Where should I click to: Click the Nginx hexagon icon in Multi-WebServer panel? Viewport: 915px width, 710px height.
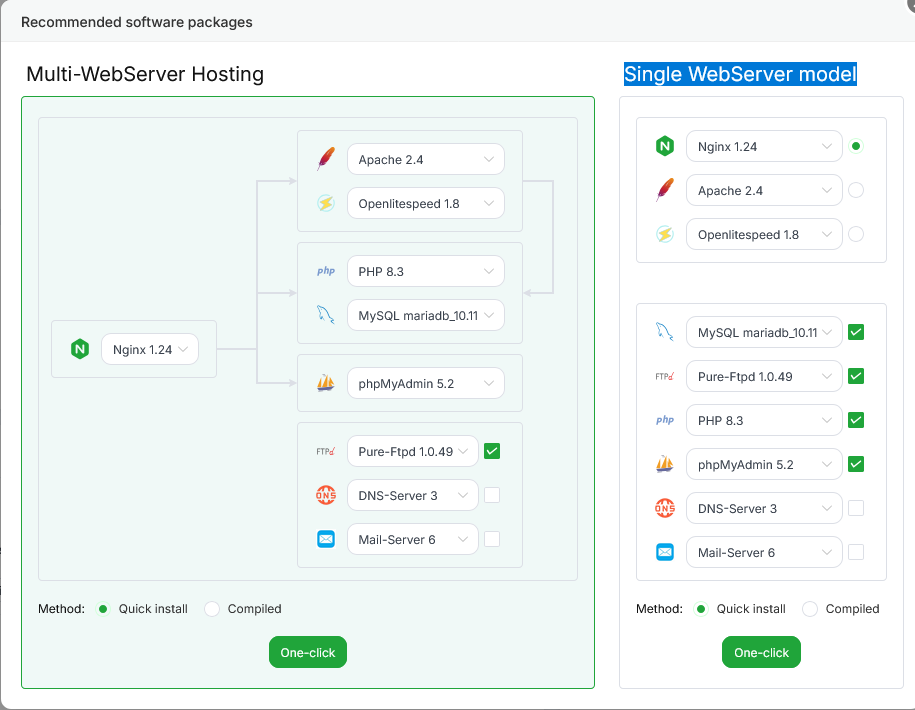coord(79,350)
